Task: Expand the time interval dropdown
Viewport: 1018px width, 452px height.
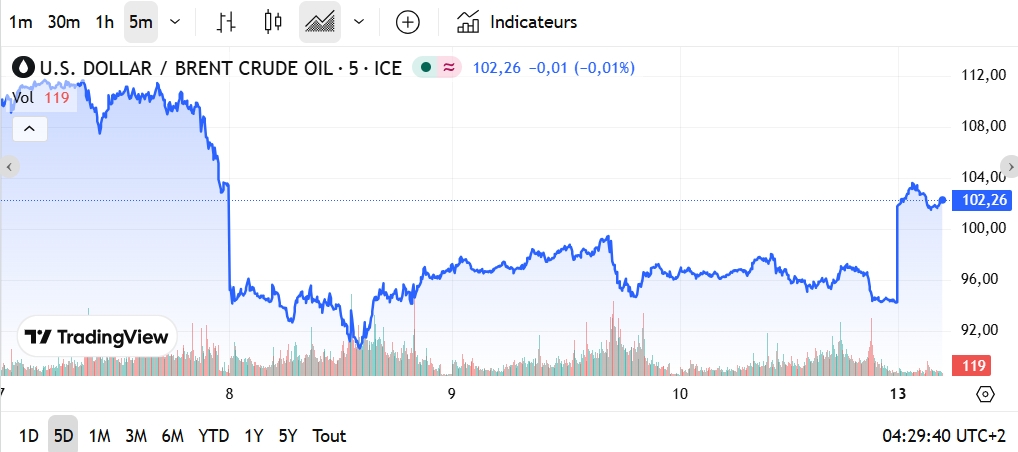Action: (176, 22)
